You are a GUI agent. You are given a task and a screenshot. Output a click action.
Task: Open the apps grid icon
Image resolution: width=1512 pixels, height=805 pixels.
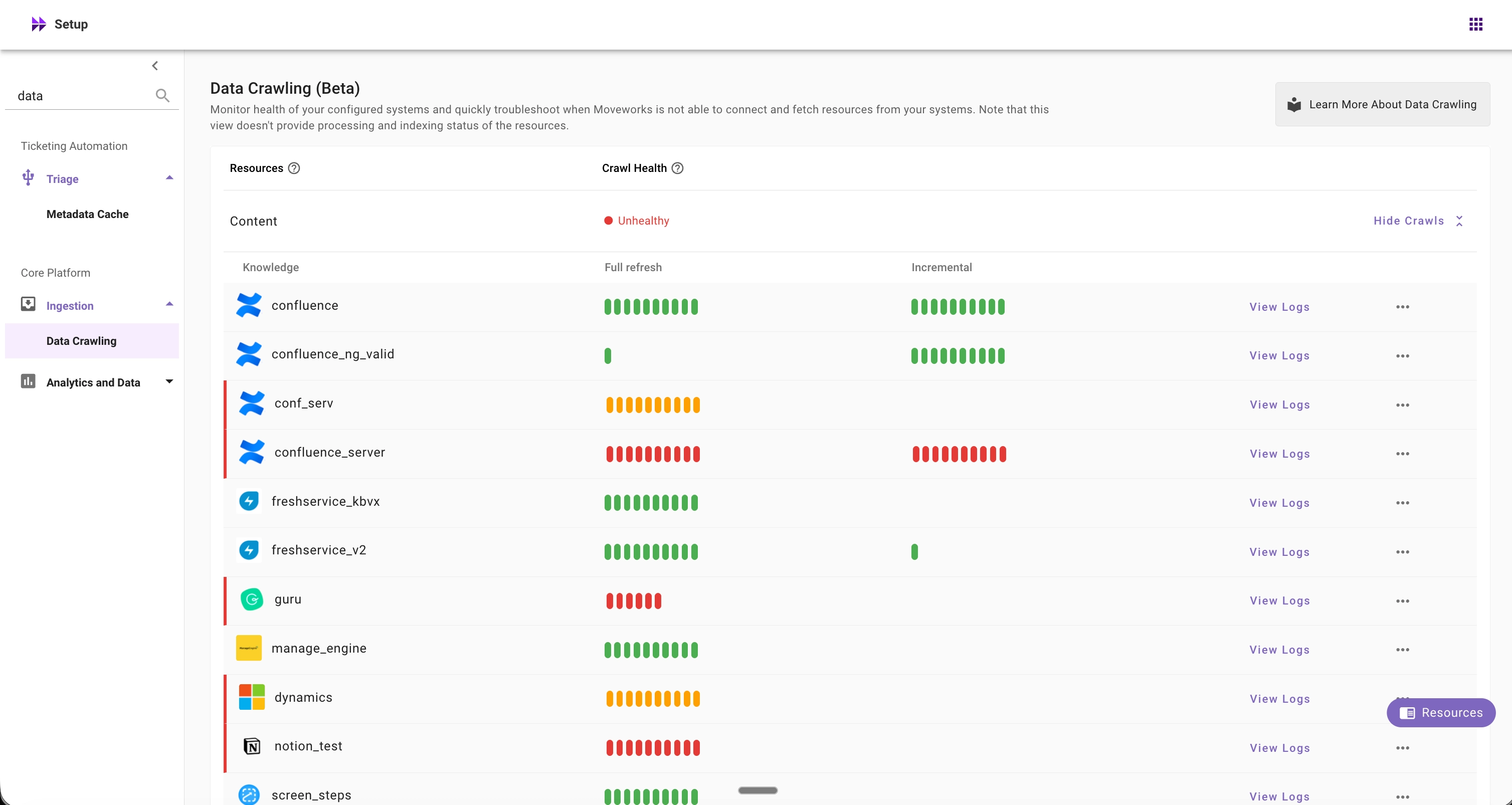tap(1475, 24)
